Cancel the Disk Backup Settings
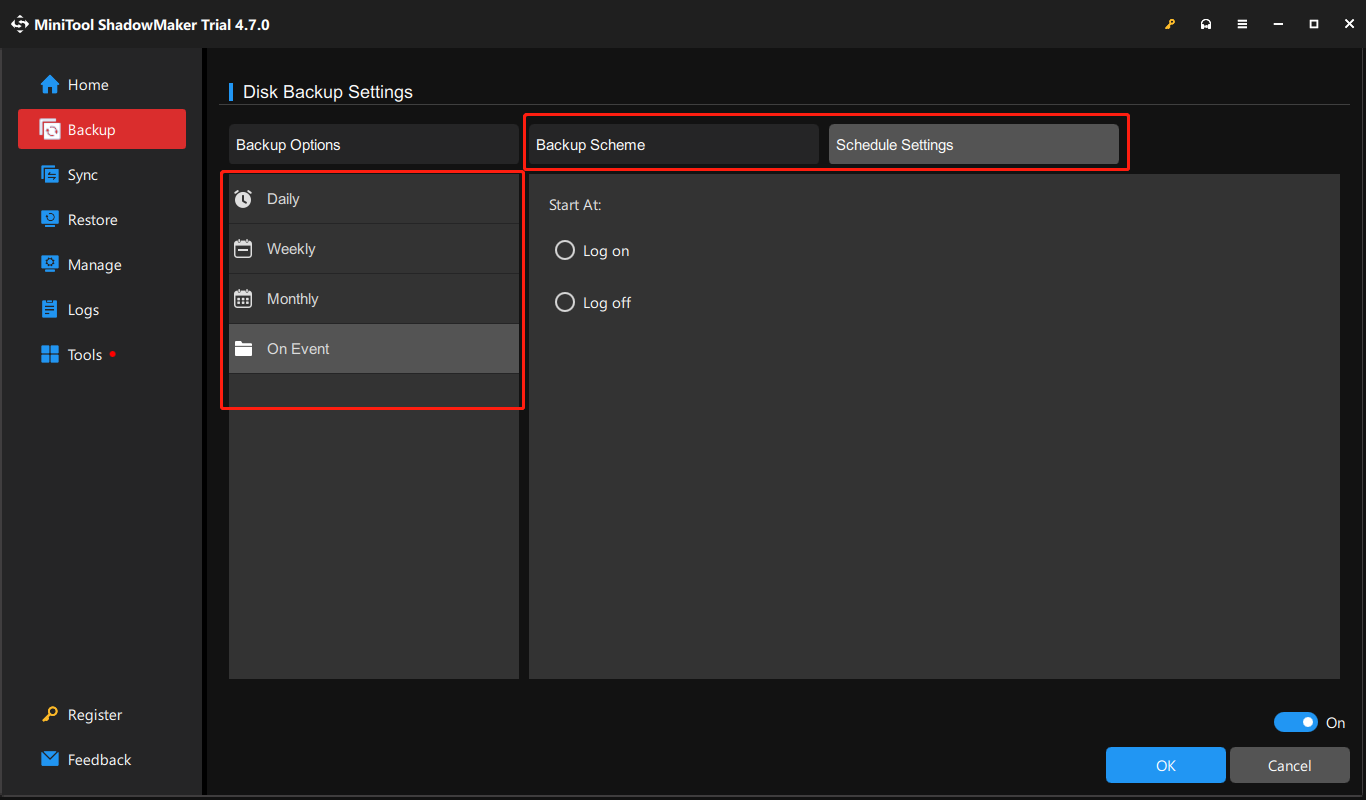1366x800 pixels. 1289,764
